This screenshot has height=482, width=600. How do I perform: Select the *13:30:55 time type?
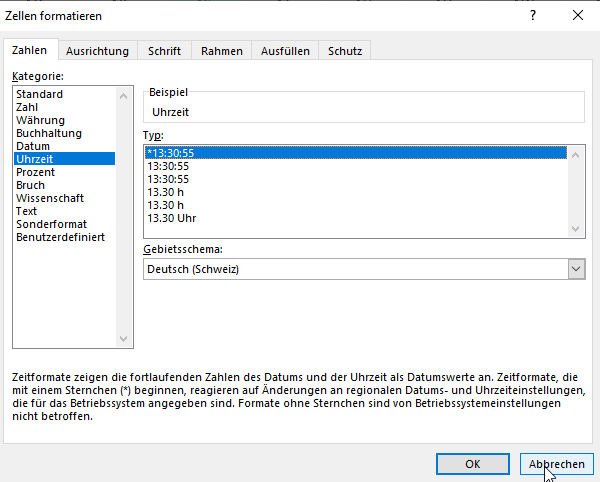[x=356, y=153]
